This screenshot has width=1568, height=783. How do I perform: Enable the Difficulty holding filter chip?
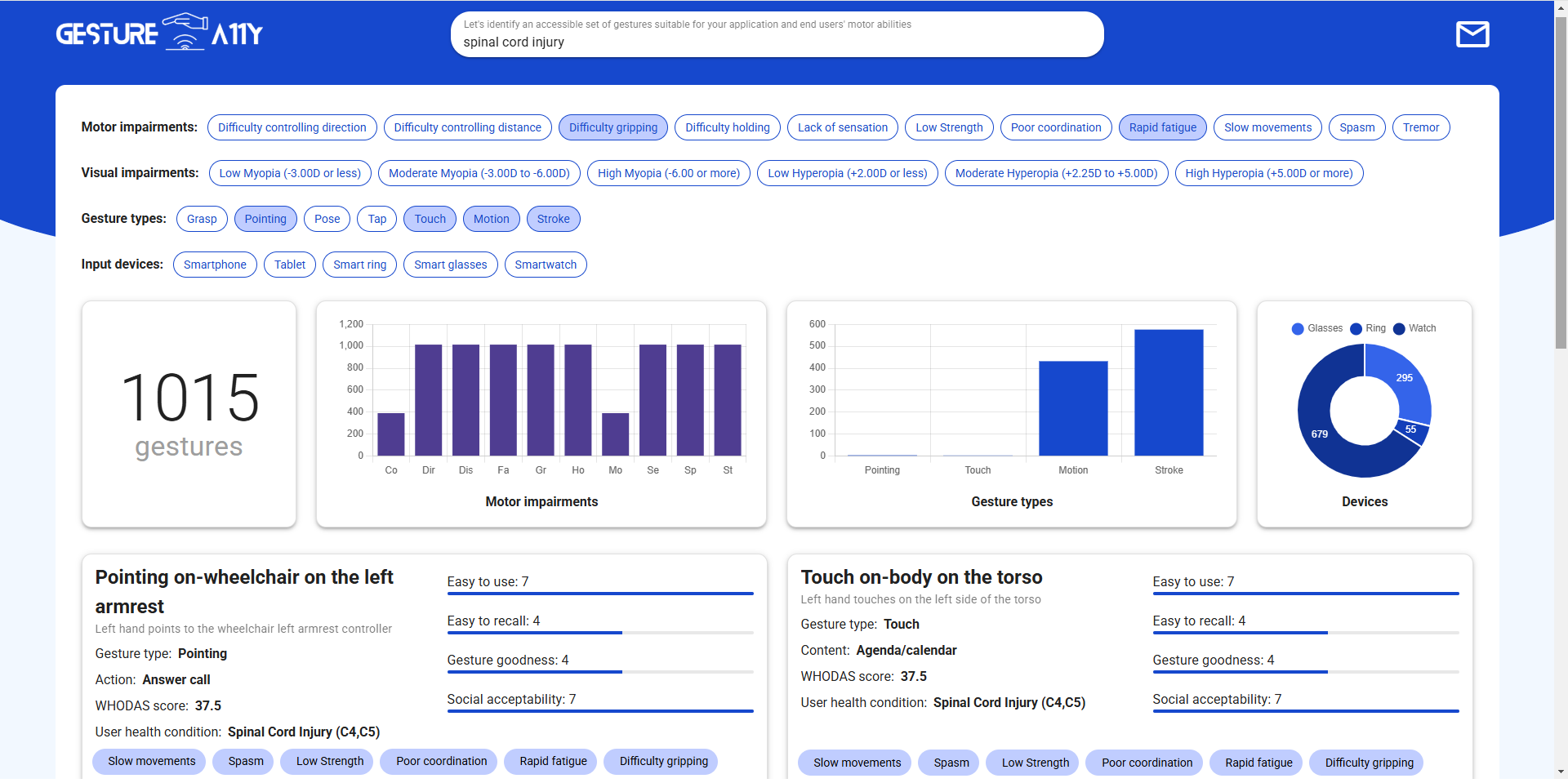pos(728,127)
